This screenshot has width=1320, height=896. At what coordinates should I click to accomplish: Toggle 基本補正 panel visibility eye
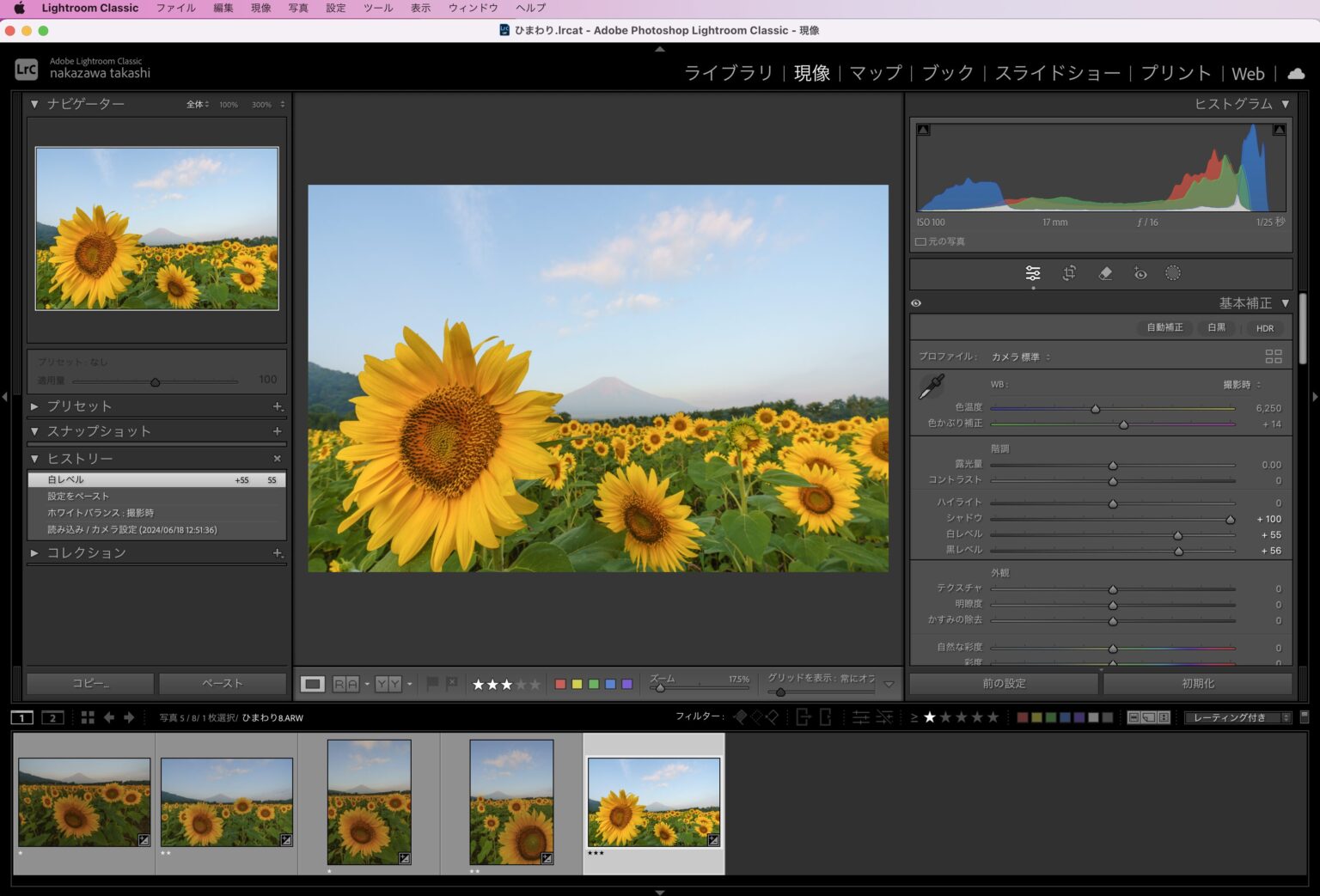(x=916, y=303)
